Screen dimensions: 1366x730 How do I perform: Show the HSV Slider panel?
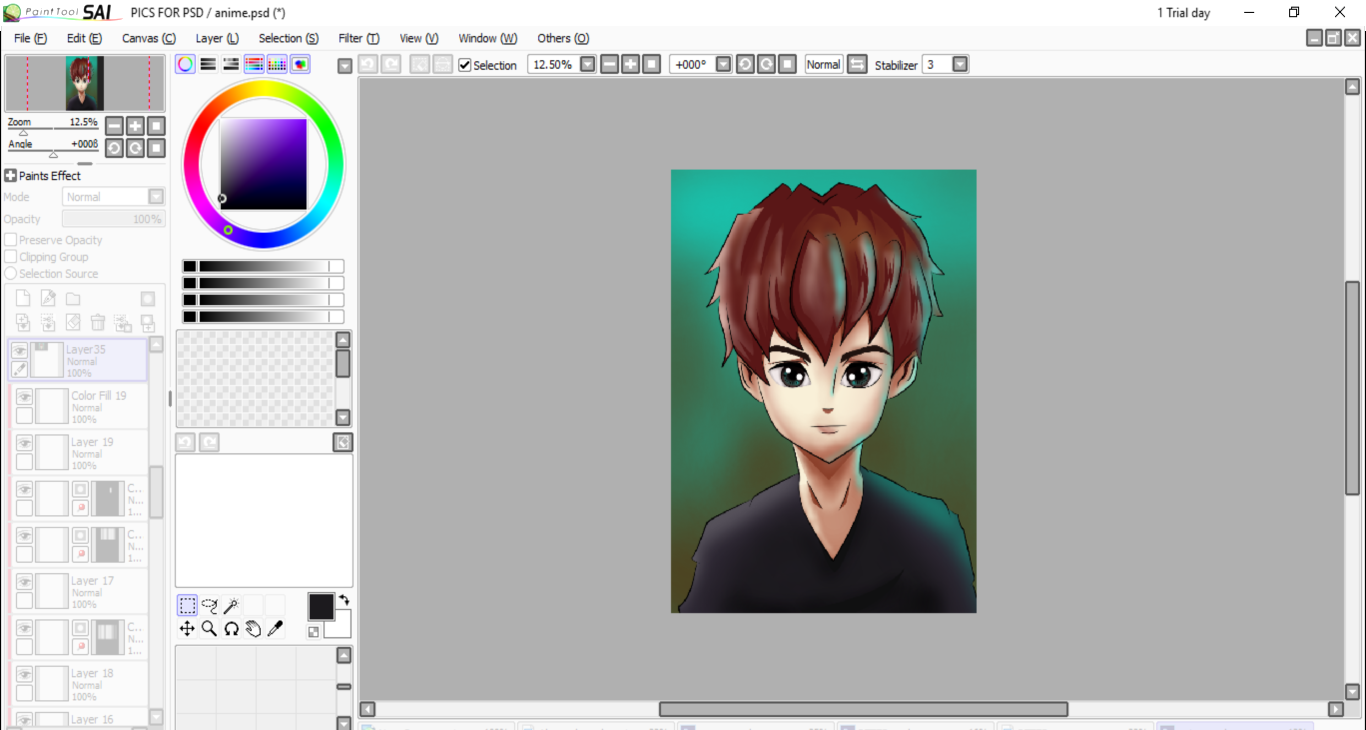pyautogui.click(x=231, y=64)
